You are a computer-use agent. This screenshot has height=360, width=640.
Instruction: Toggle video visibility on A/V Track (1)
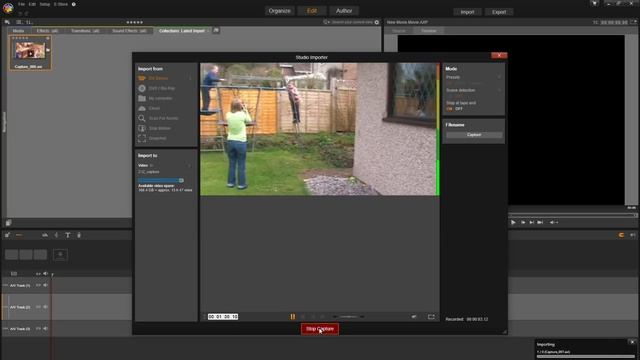coord(38,285)
